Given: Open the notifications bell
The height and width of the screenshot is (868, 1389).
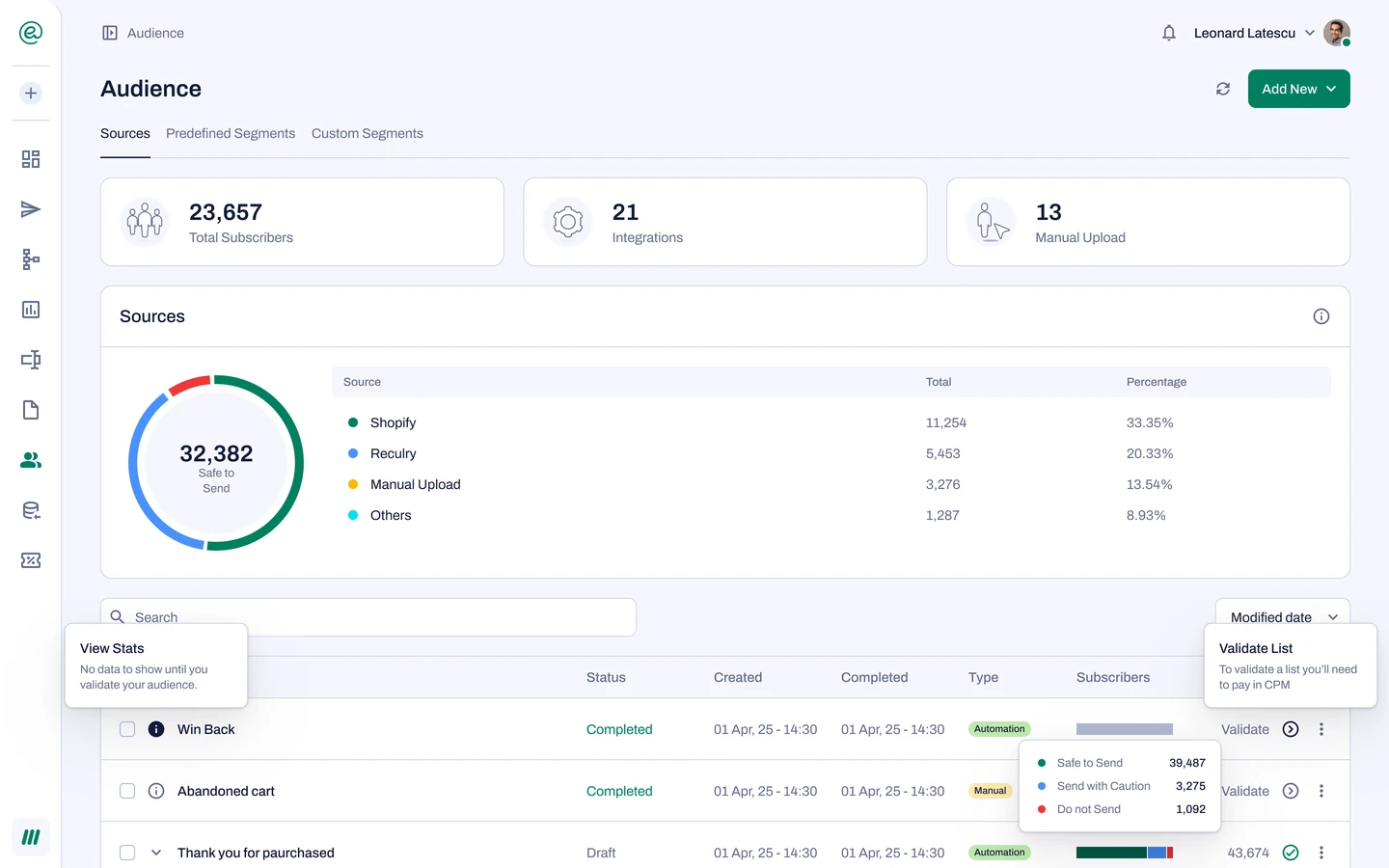Looking at the screenshot, I should (x=1169, y=33).
